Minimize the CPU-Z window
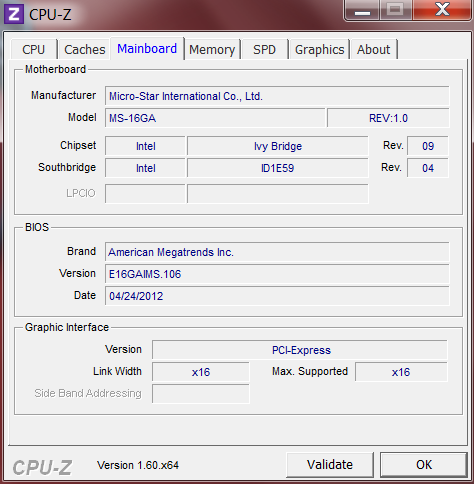 [x=362, y=10]
